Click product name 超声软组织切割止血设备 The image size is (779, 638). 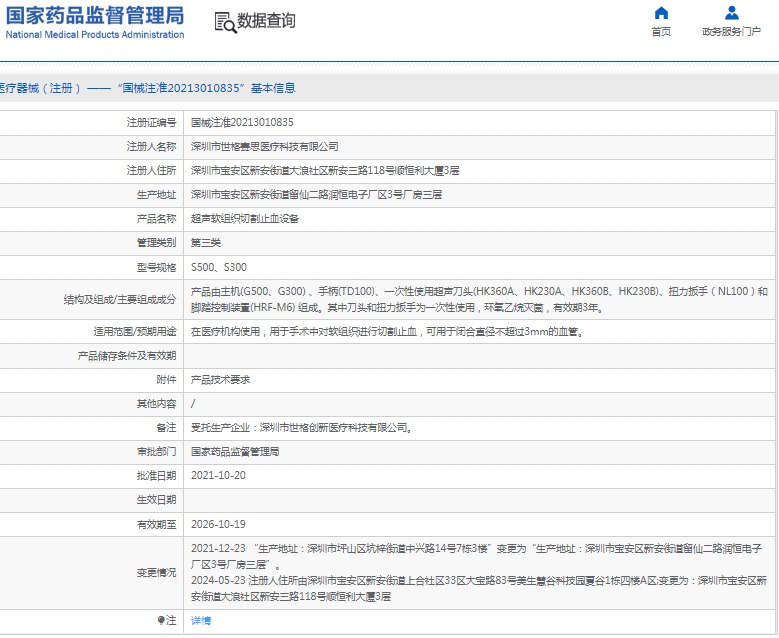[x=245, y=219]
